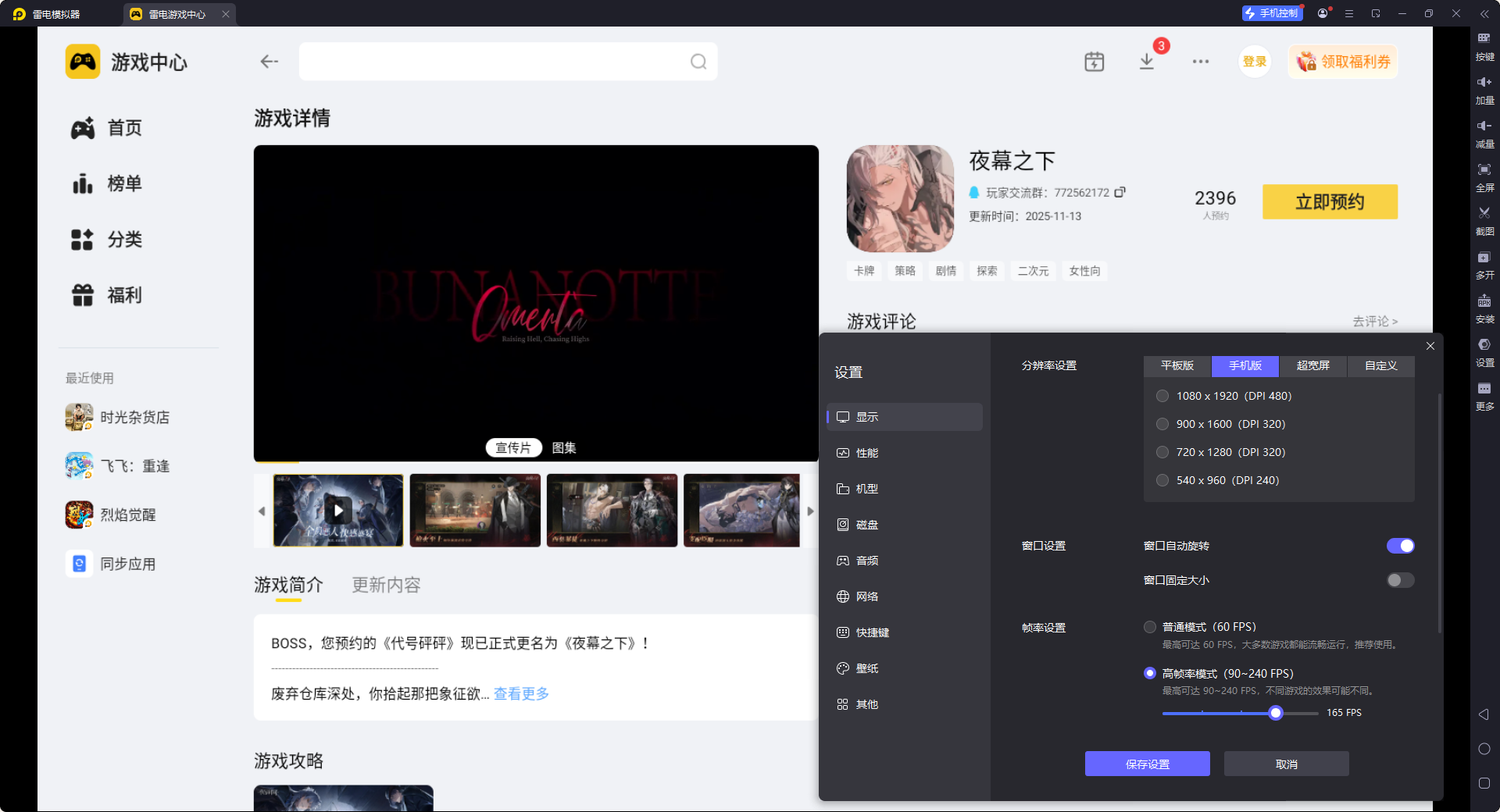The image size is (1500, 812).
Task: Enable 窗口固定大小 fixed window size
Action: pyautogui.click(x=1399, y=580)
